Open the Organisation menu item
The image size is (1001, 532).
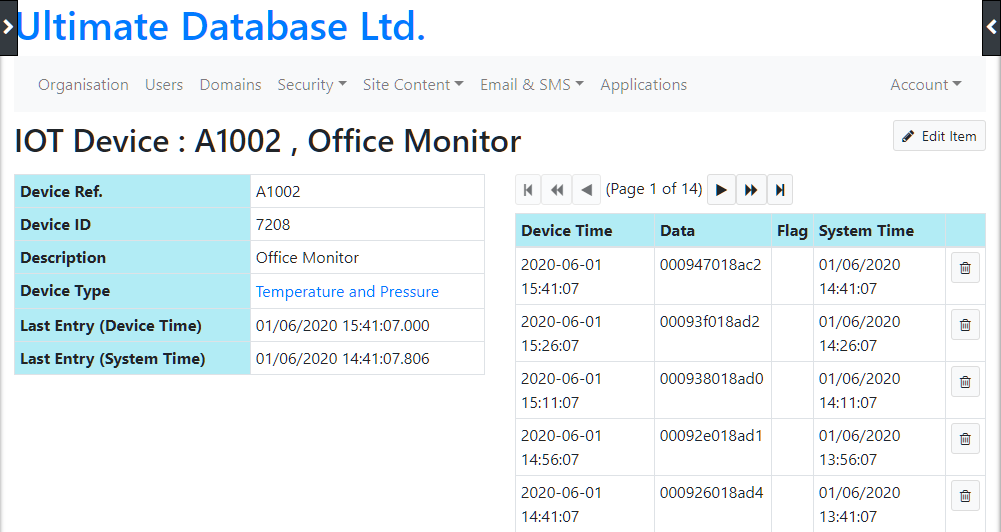(x=83, y=84)
